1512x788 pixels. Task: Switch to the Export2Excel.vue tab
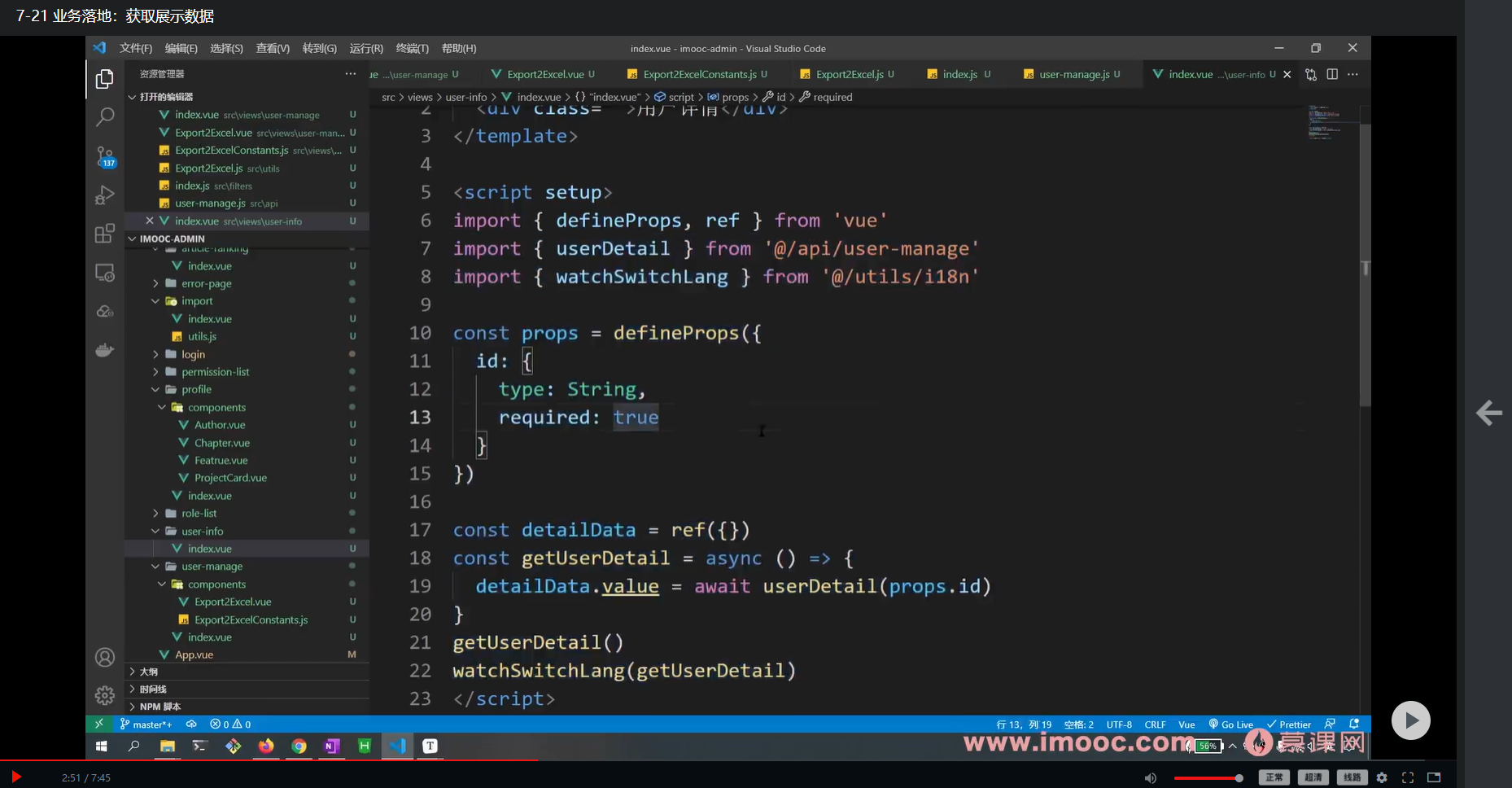coord(543,74)
